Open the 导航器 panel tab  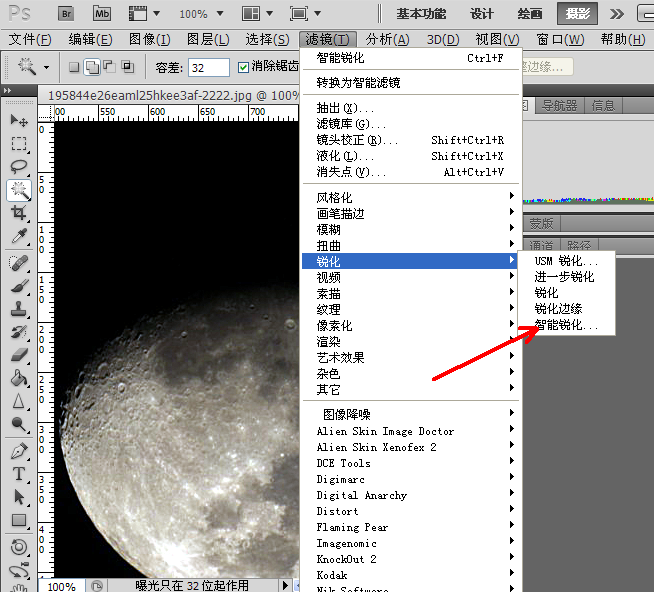(x=559, y=106)
